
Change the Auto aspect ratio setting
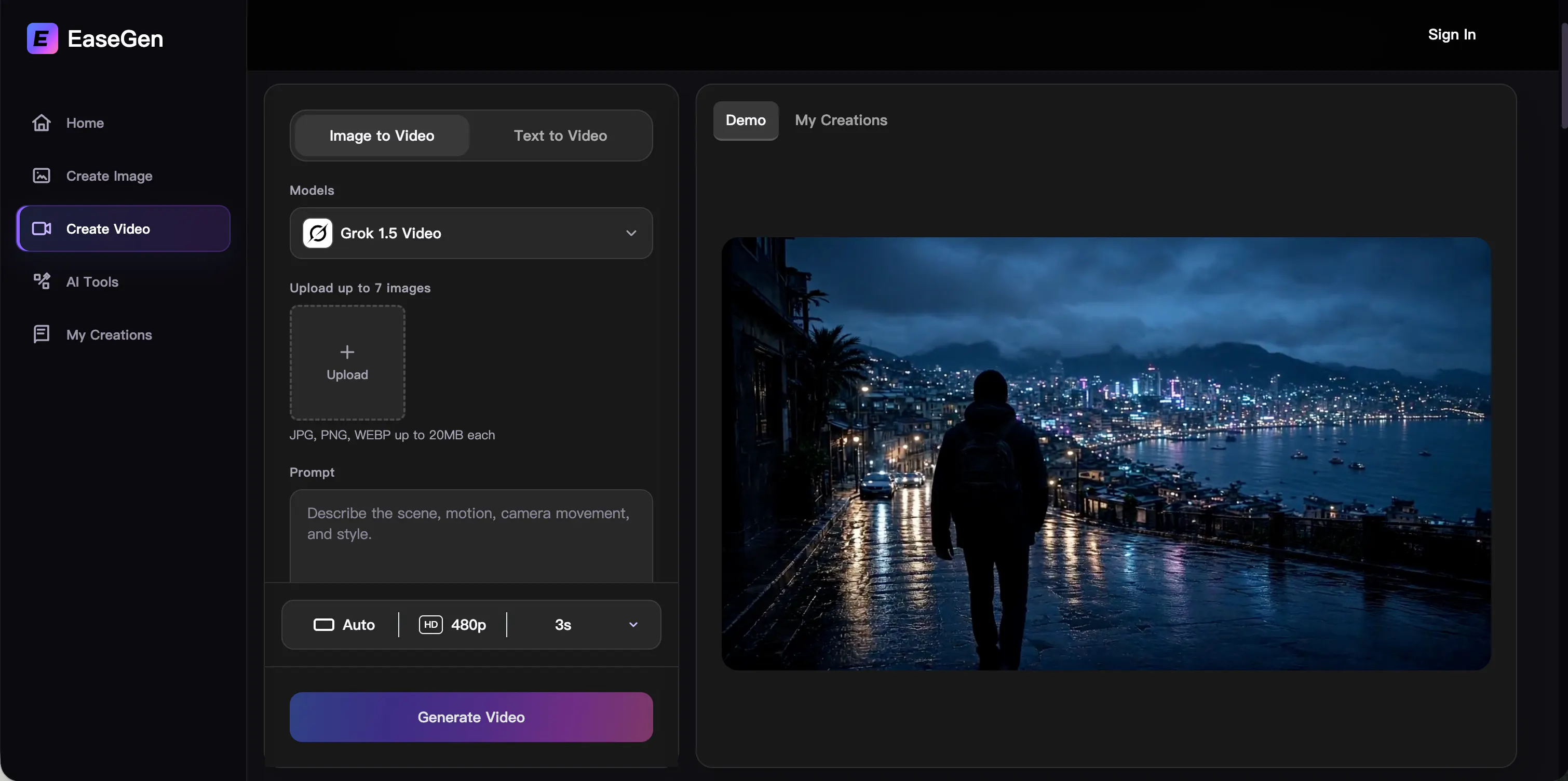(344, 625)
